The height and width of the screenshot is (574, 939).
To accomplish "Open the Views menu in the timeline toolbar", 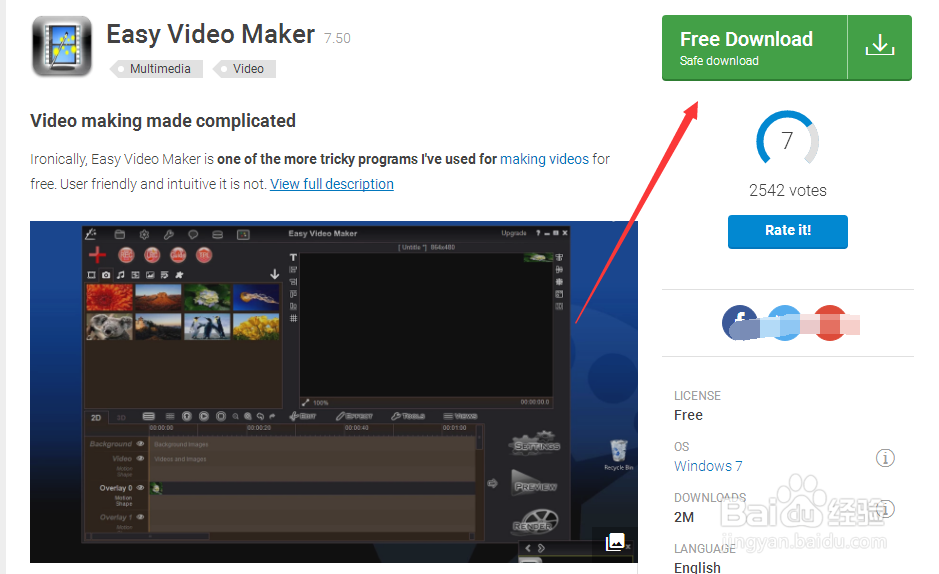I will (460, 416).
